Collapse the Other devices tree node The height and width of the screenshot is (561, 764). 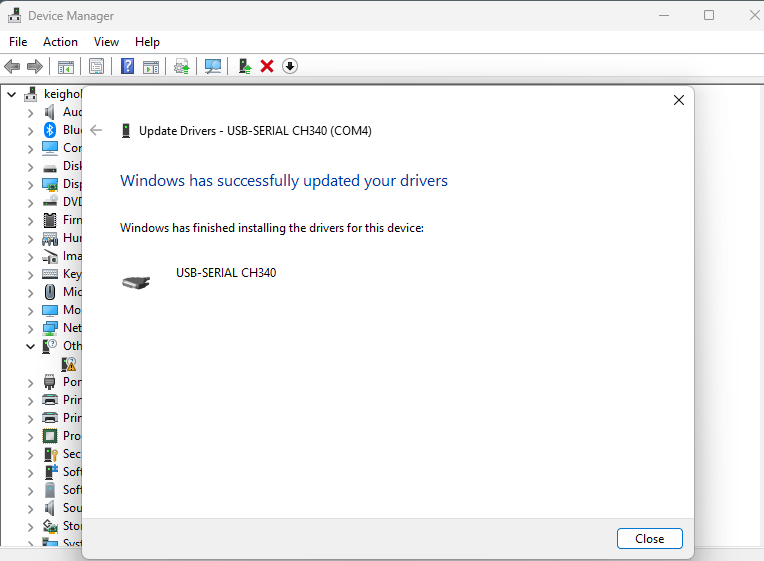pos(30,346)
